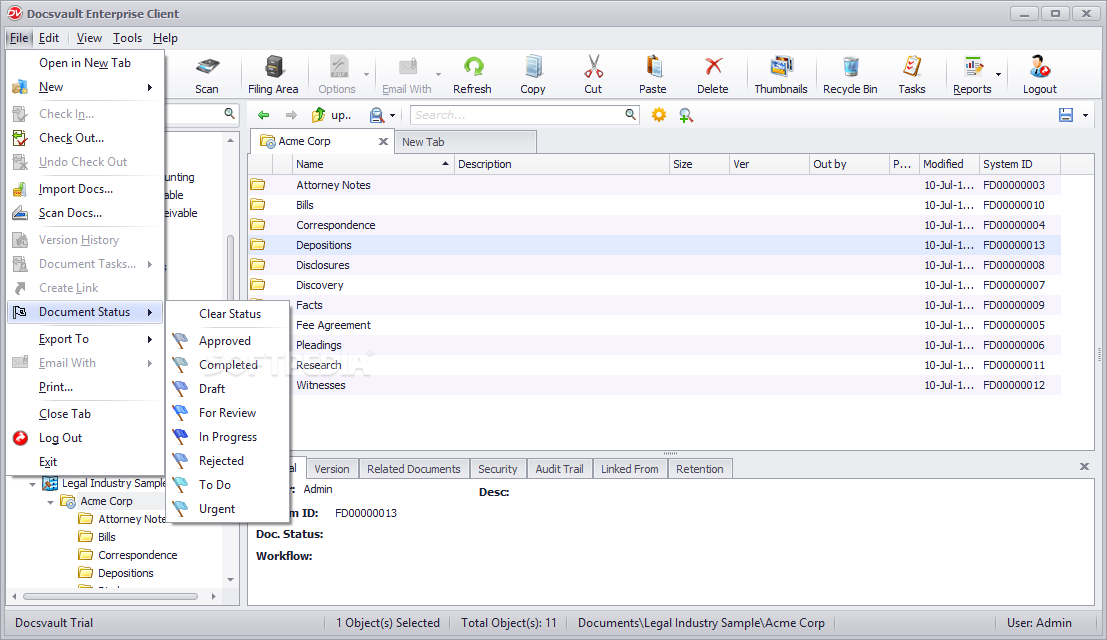The width and height of the screenshot is (1107, 640).
Task: Open the Audit Trail tab
Action: pos(559,469)
